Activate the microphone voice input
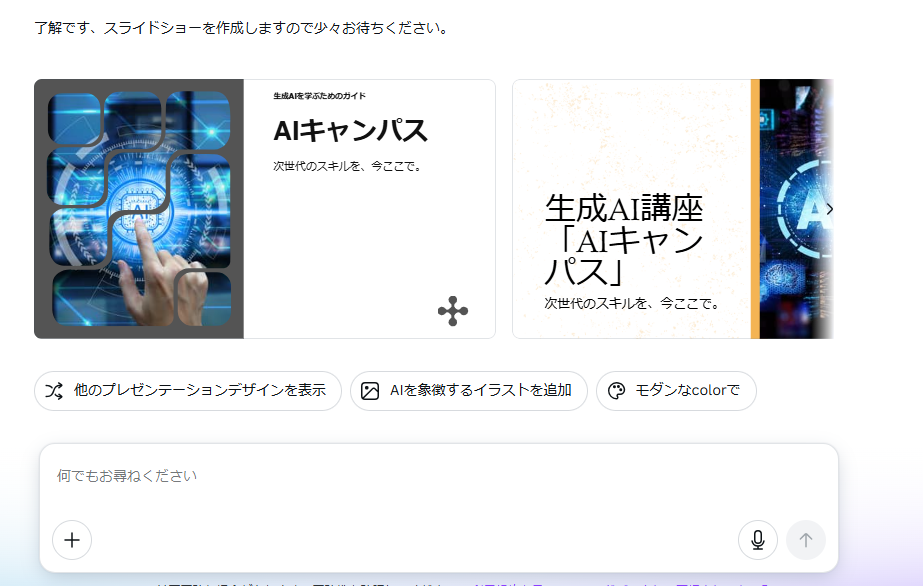 click(757, 540)
